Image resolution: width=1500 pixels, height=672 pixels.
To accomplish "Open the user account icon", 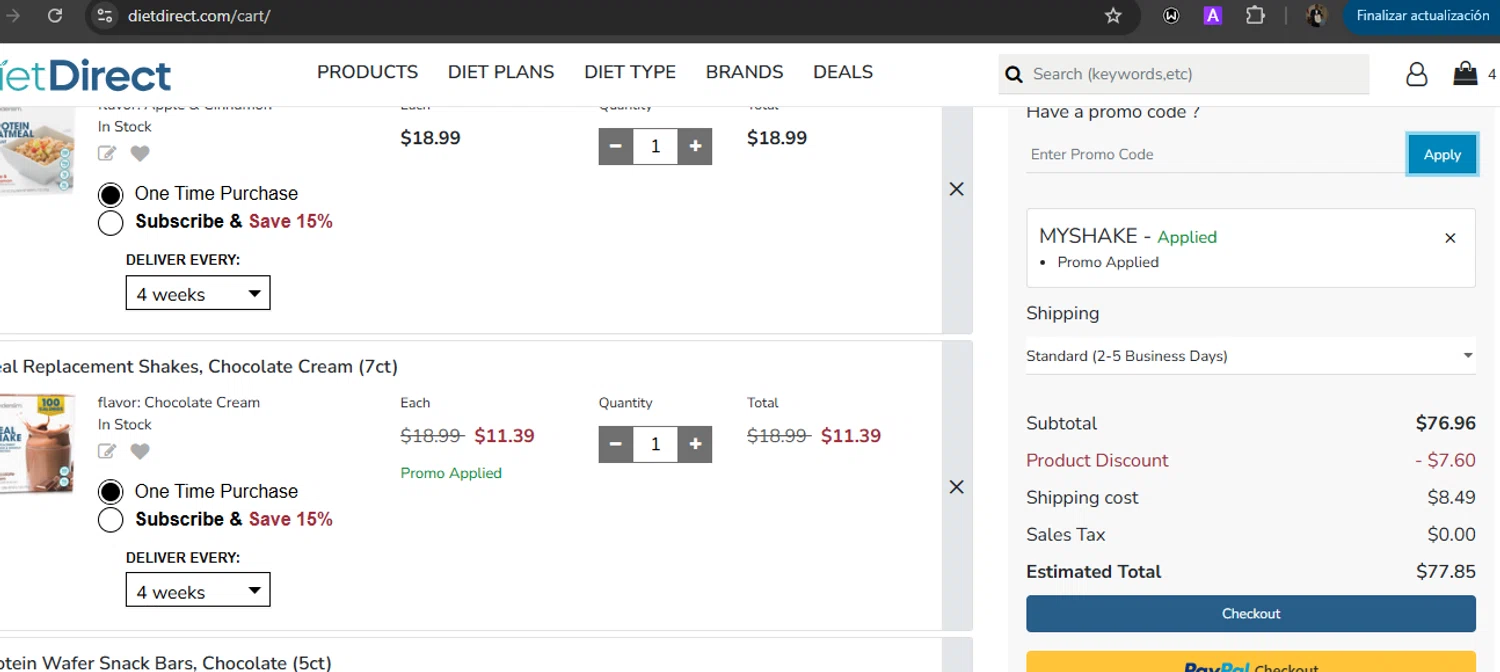I will 1416,74.
